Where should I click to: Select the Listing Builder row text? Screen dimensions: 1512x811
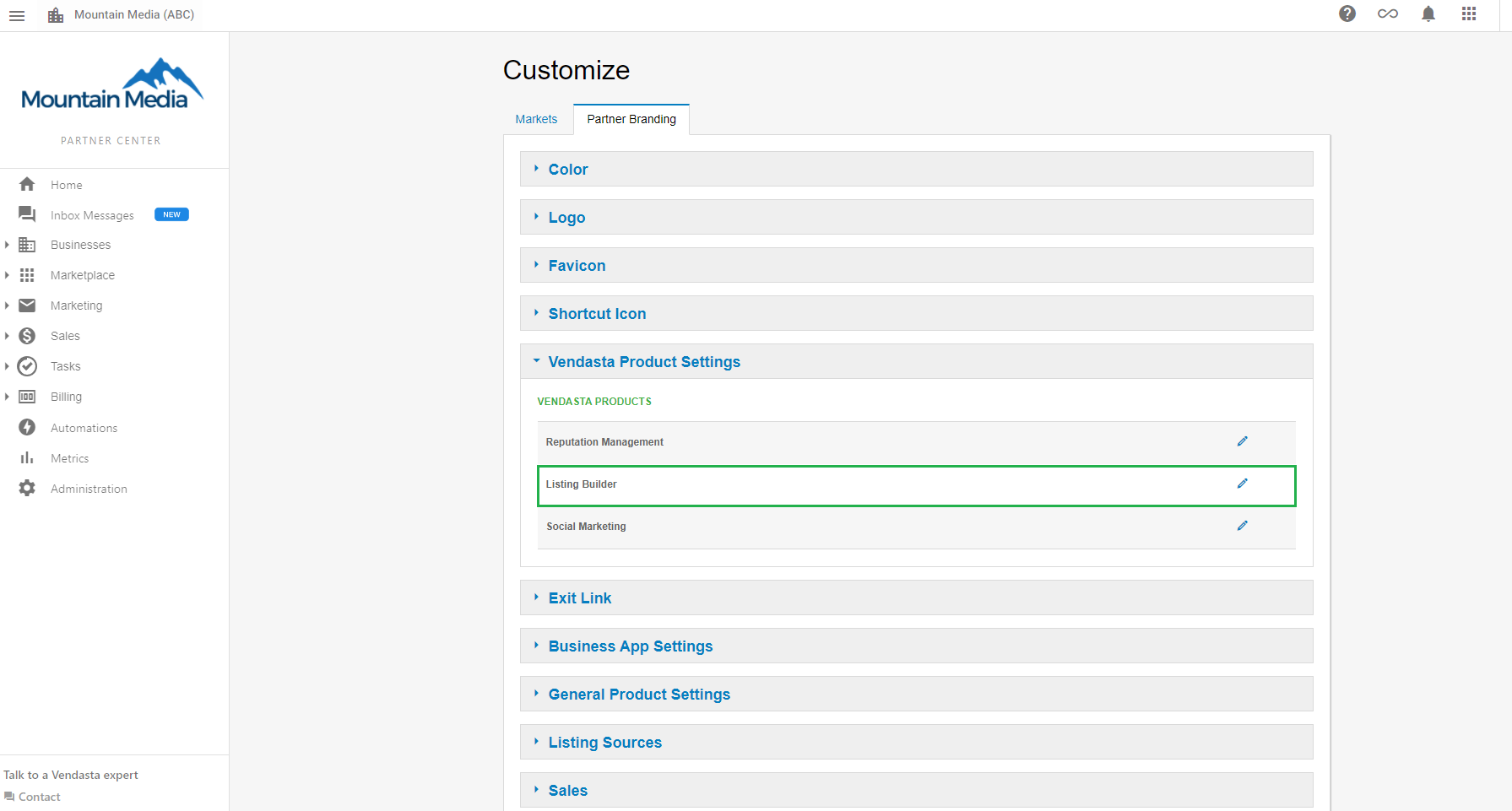coord(581,484)
